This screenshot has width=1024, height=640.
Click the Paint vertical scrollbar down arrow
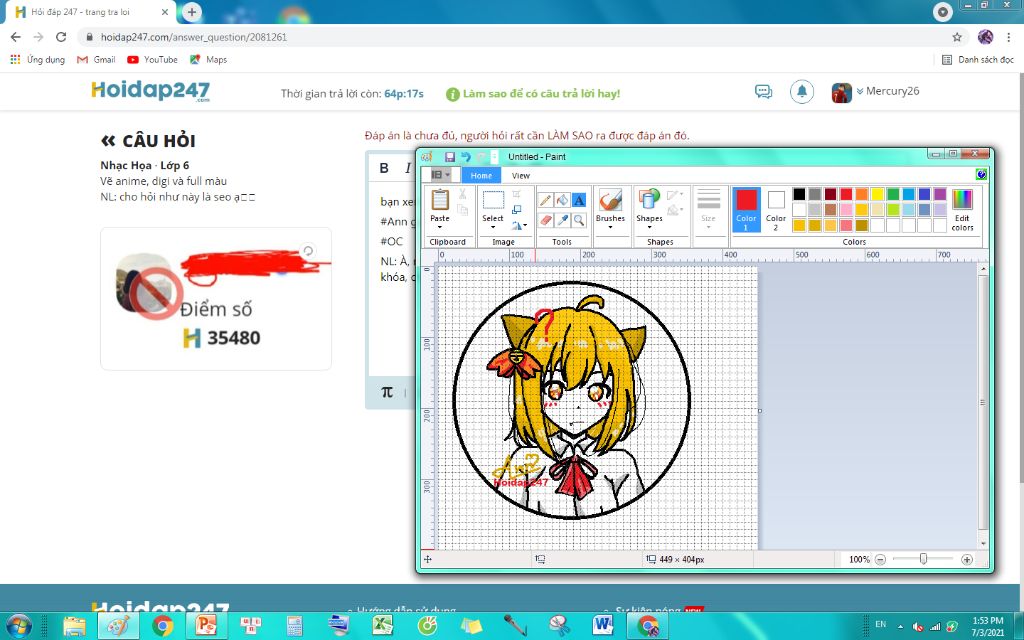tap(983, 543)
